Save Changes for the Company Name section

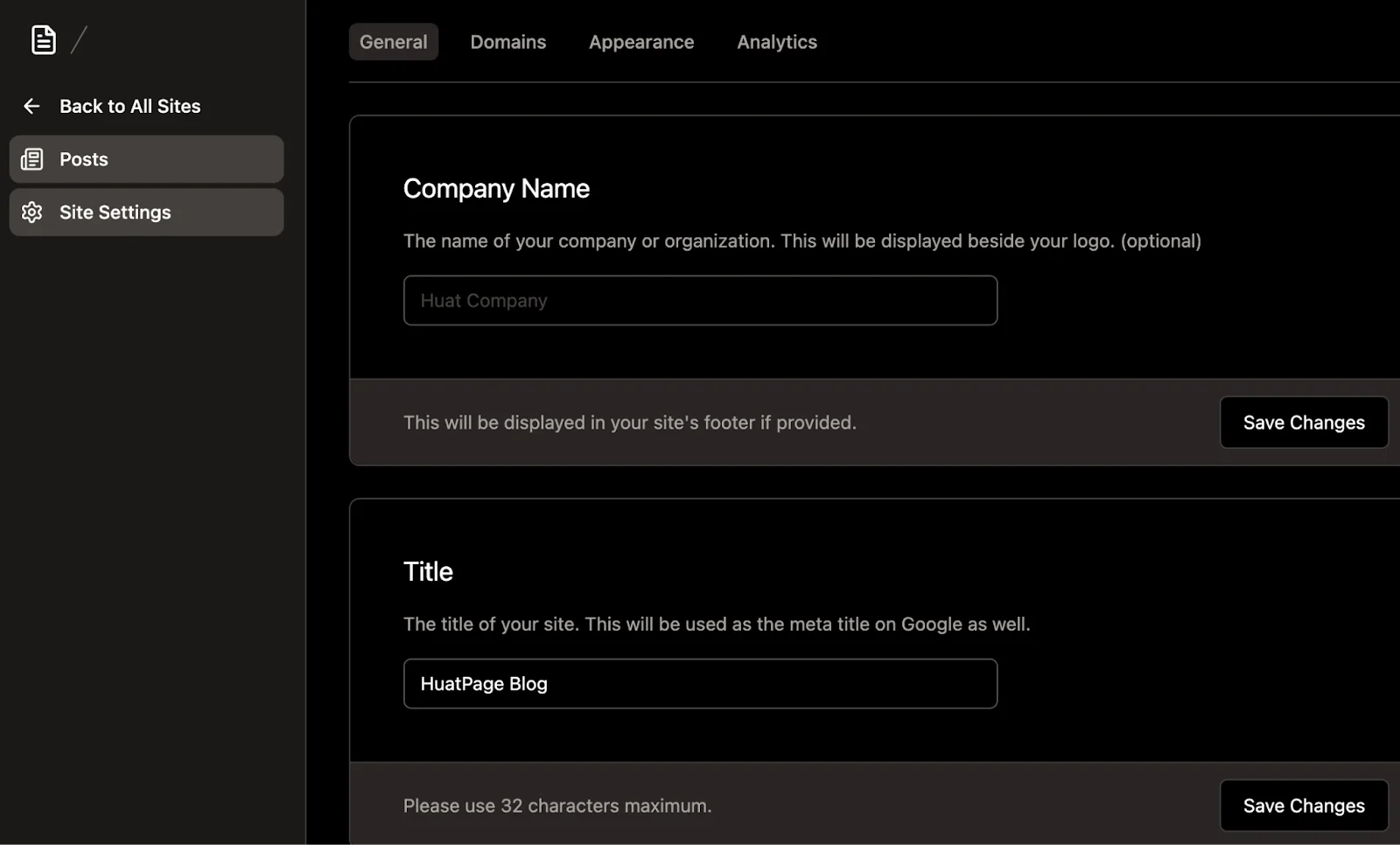pos(1303,422)
